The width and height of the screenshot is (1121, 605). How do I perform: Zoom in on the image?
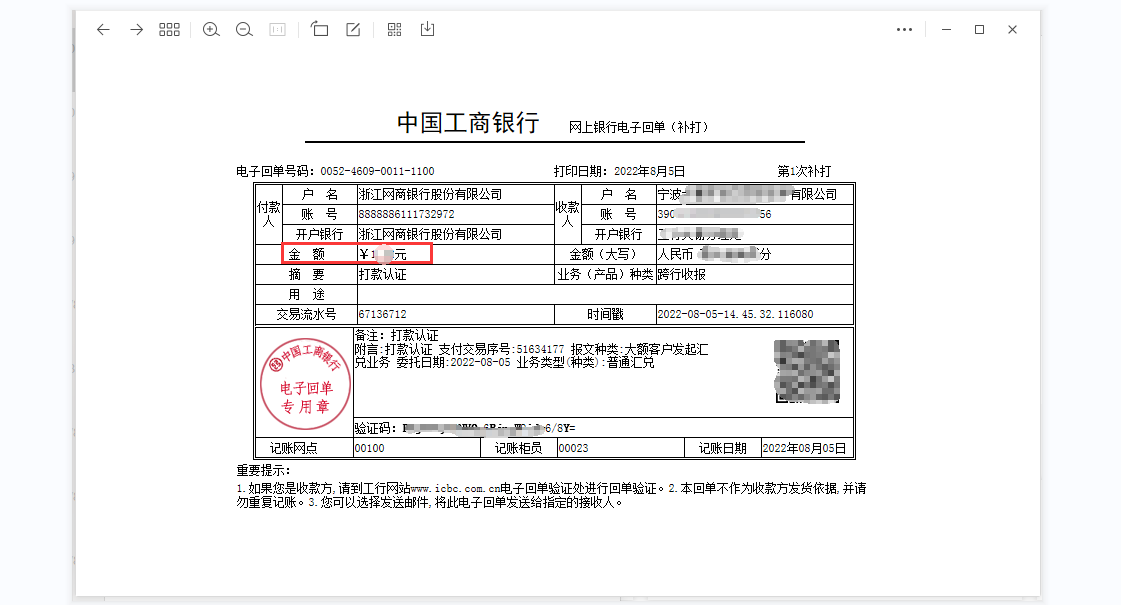click(x=211, y=29)
